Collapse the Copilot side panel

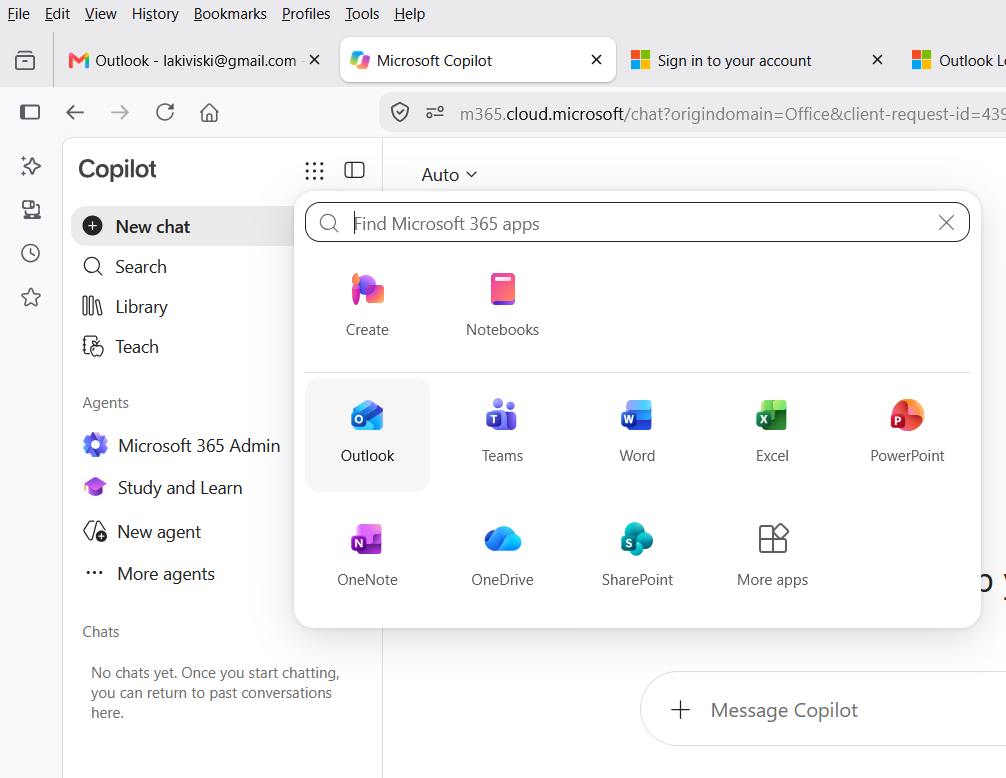click(355, 170)
